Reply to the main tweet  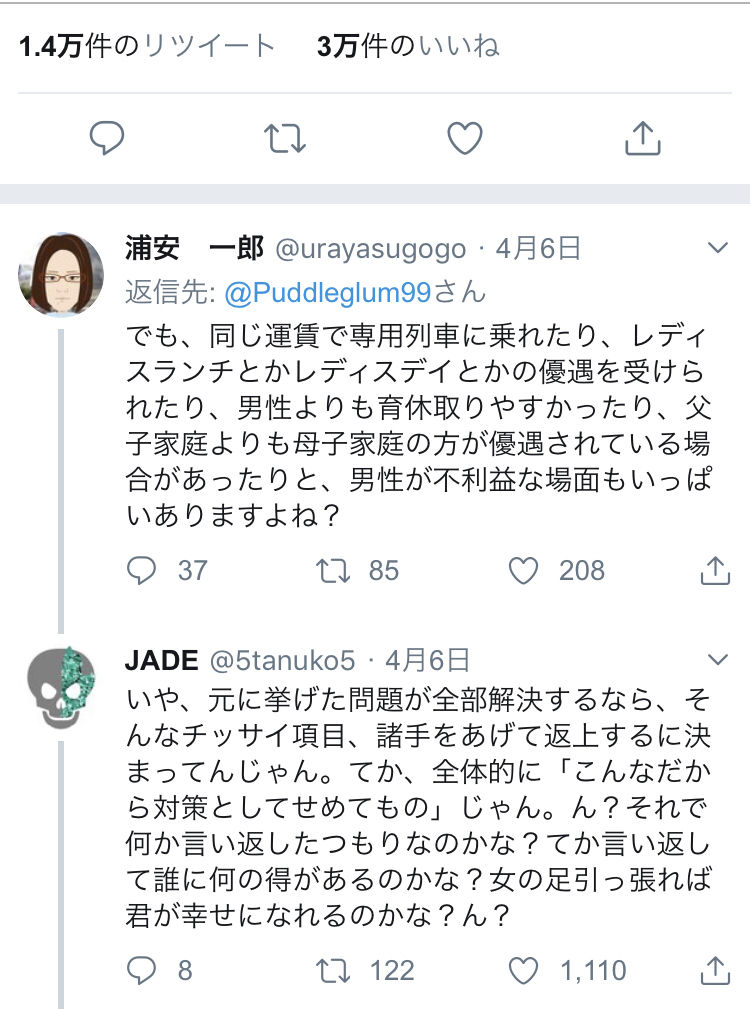(x=106, y=138)
